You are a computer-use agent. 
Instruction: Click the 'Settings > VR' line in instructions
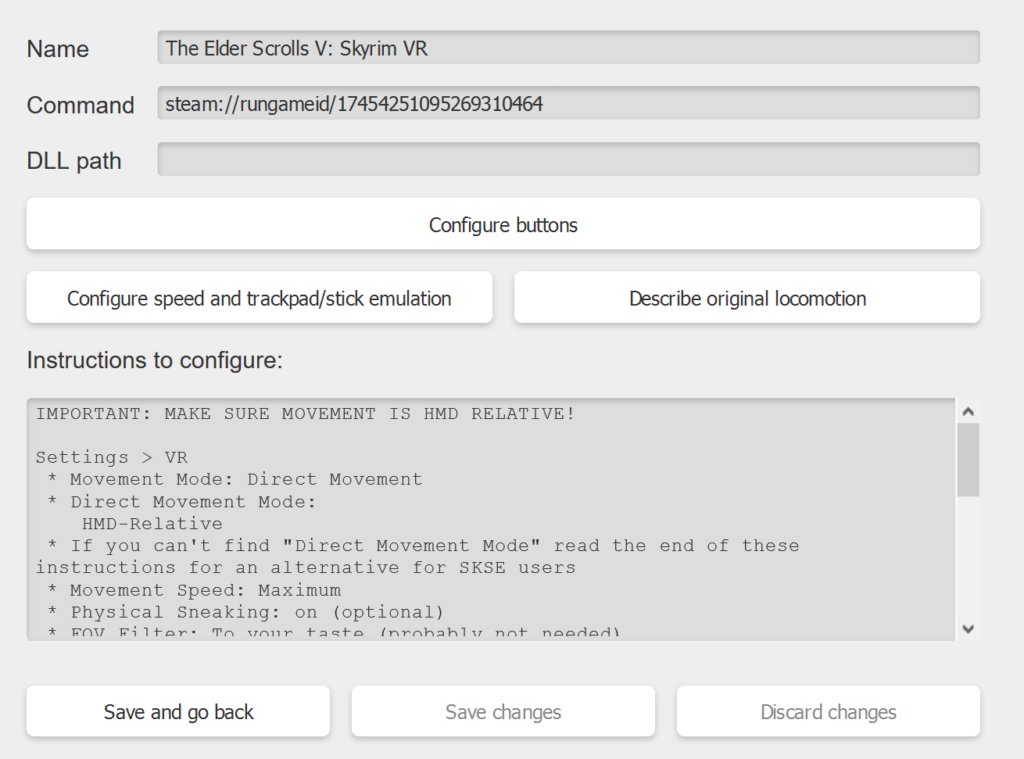point(111,457)
